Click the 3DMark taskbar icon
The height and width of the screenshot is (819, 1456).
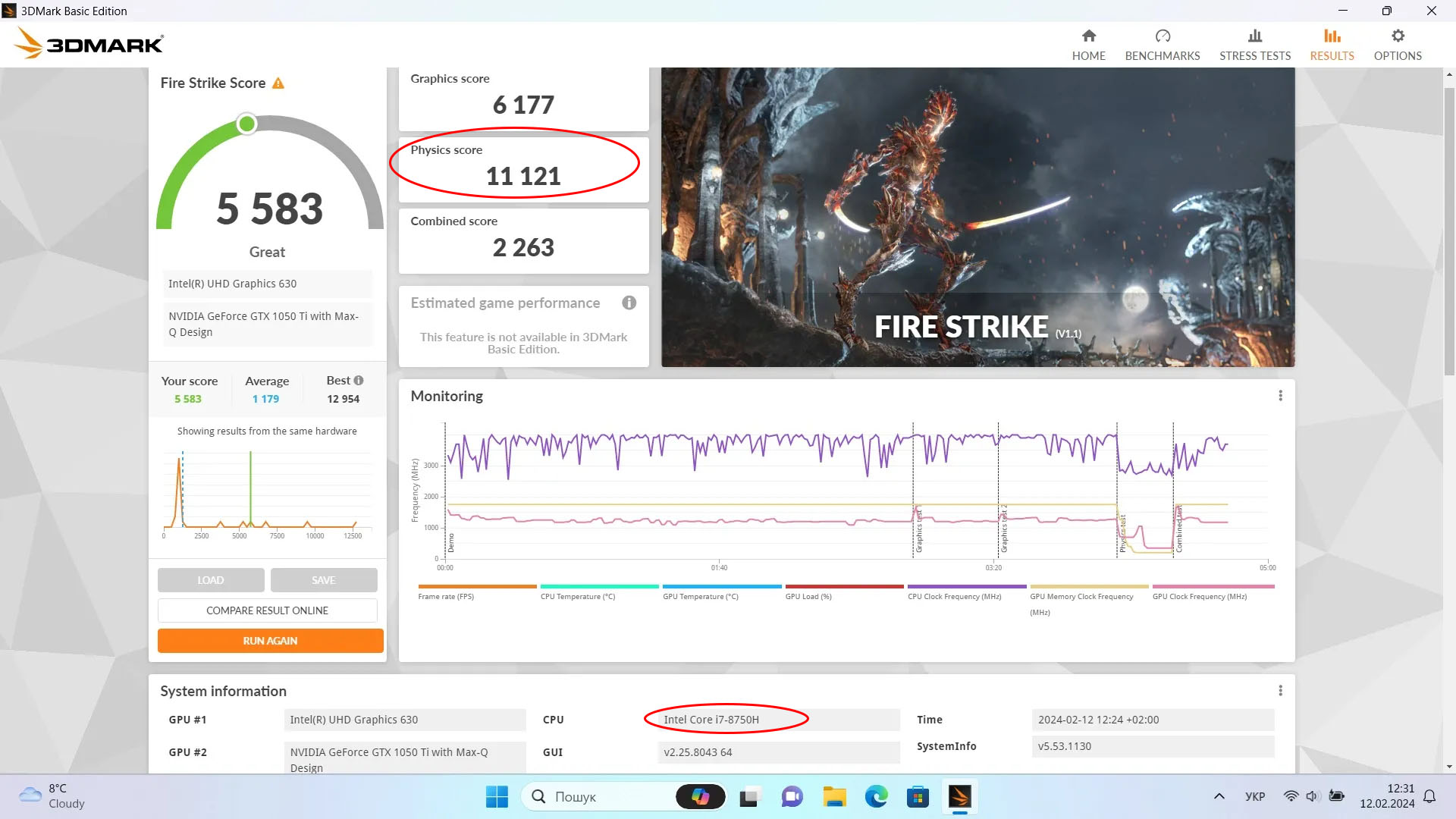[x=959, y=796]
